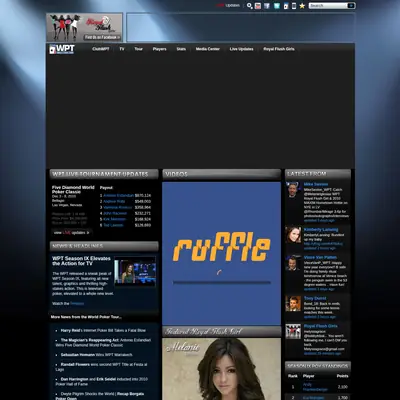400x400 pixels.
Task: Open the John Racener payout link
Action: [115, 213]
